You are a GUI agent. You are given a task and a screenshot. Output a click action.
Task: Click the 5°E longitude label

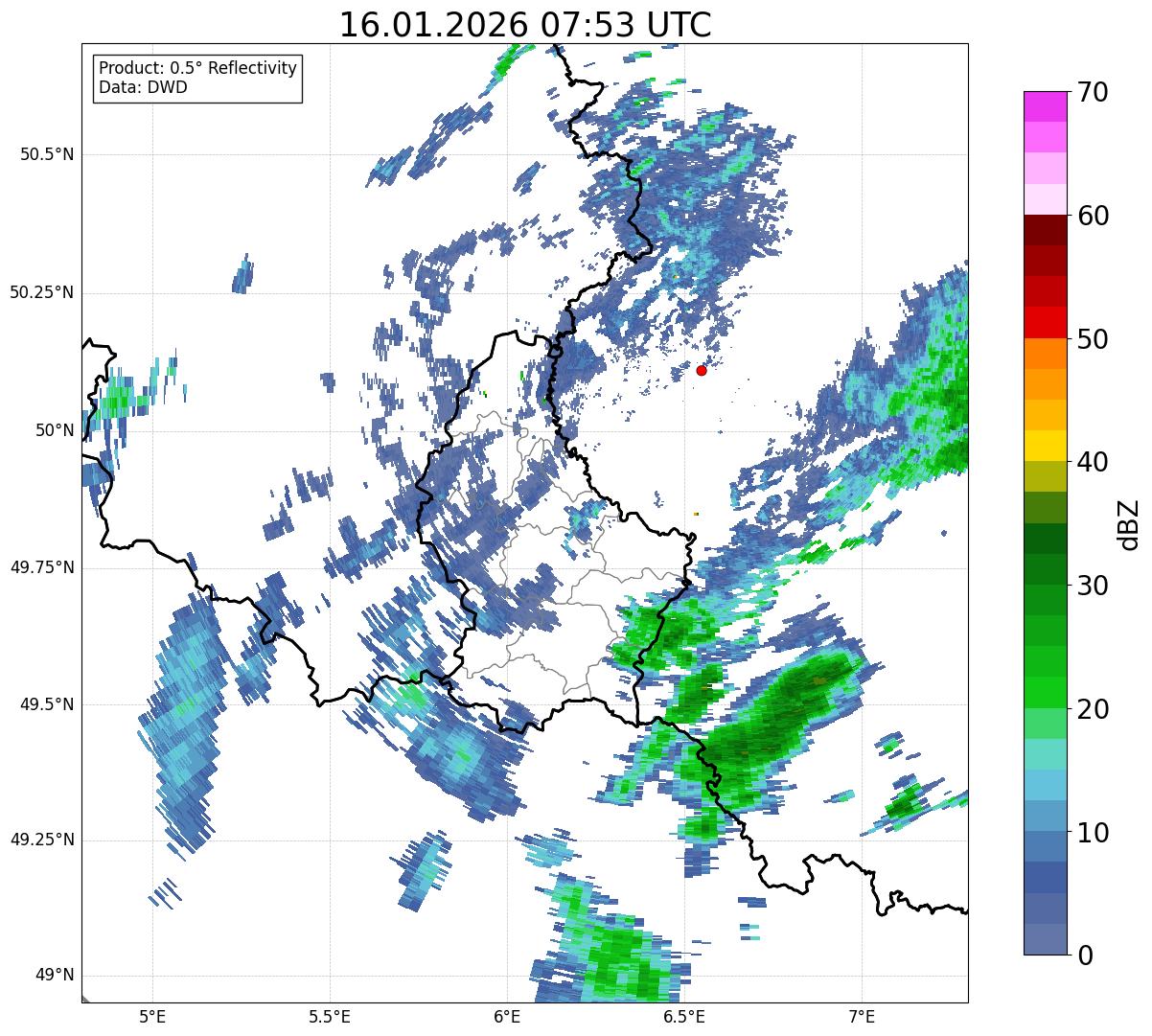tap(151, 1016)
